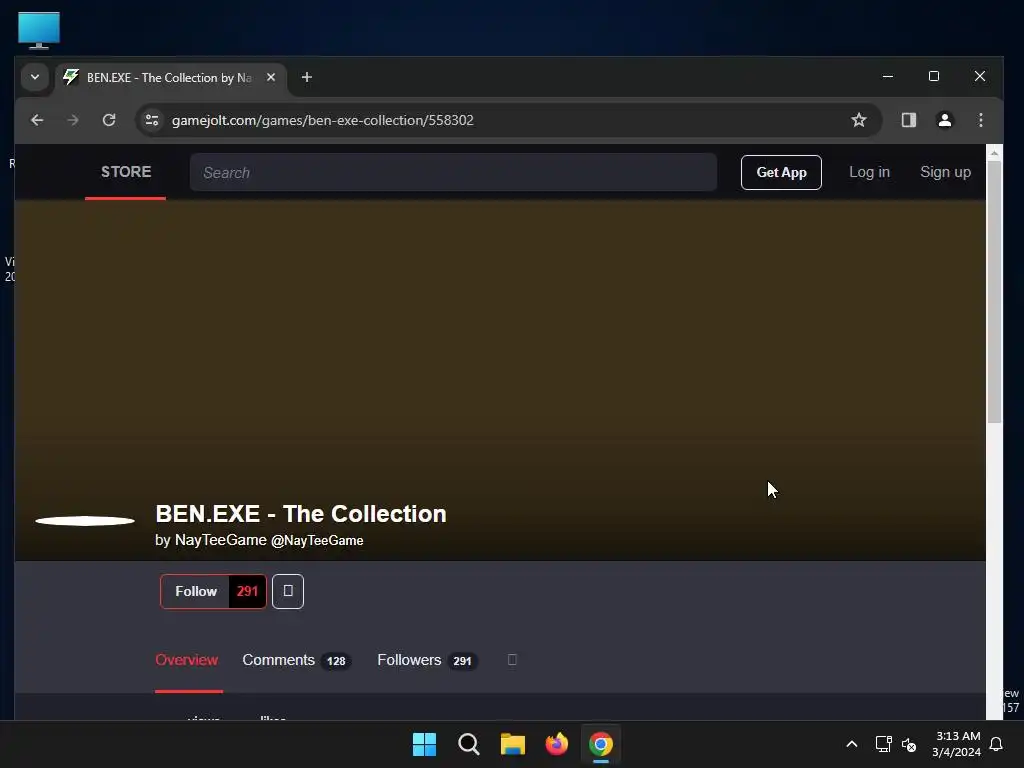Click the scrollbar up arrow
Viewport: 1024px width, 768px height.
coord(994,153)
